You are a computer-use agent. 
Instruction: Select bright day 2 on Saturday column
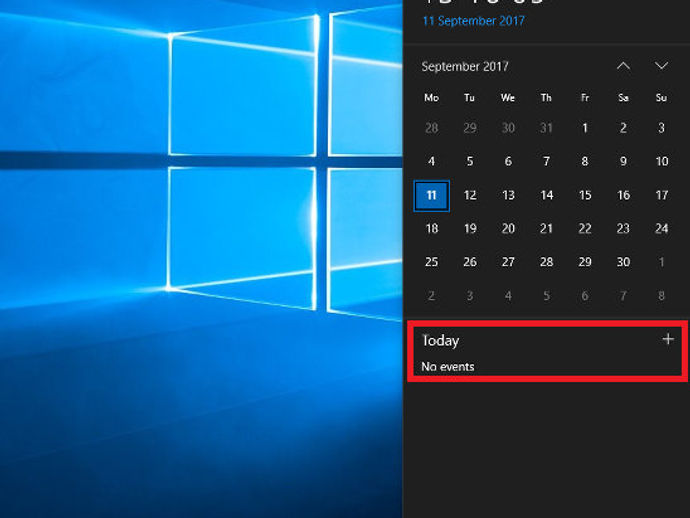623,128
